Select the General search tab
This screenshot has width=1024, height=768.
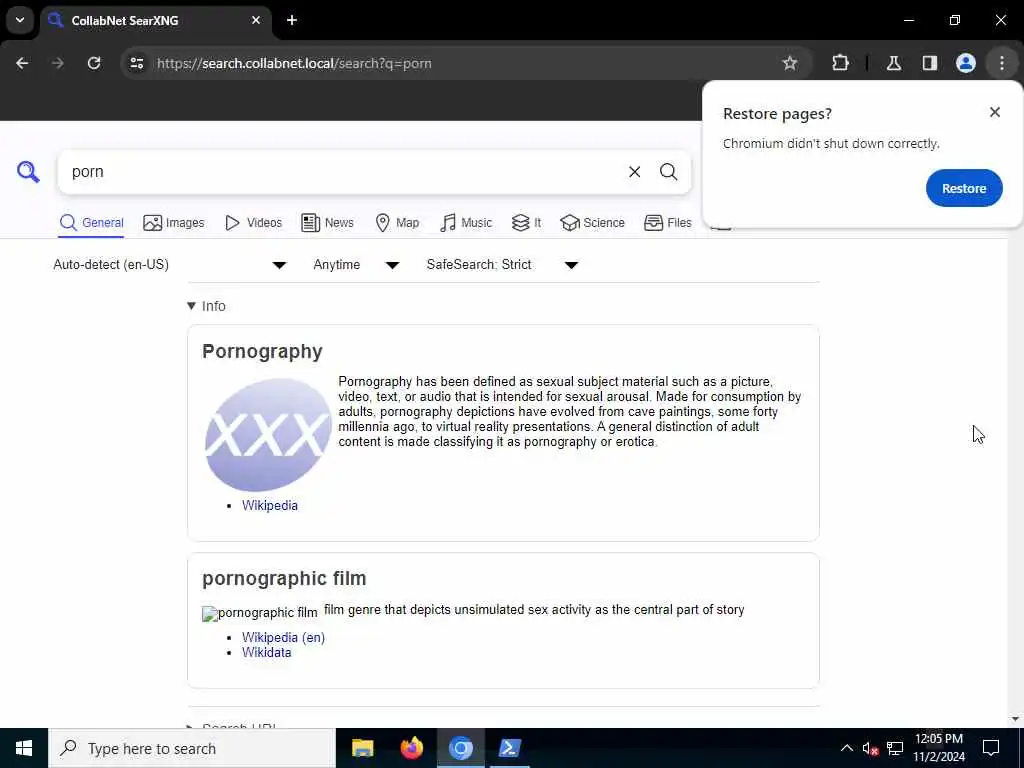click(x=91, y=223)
